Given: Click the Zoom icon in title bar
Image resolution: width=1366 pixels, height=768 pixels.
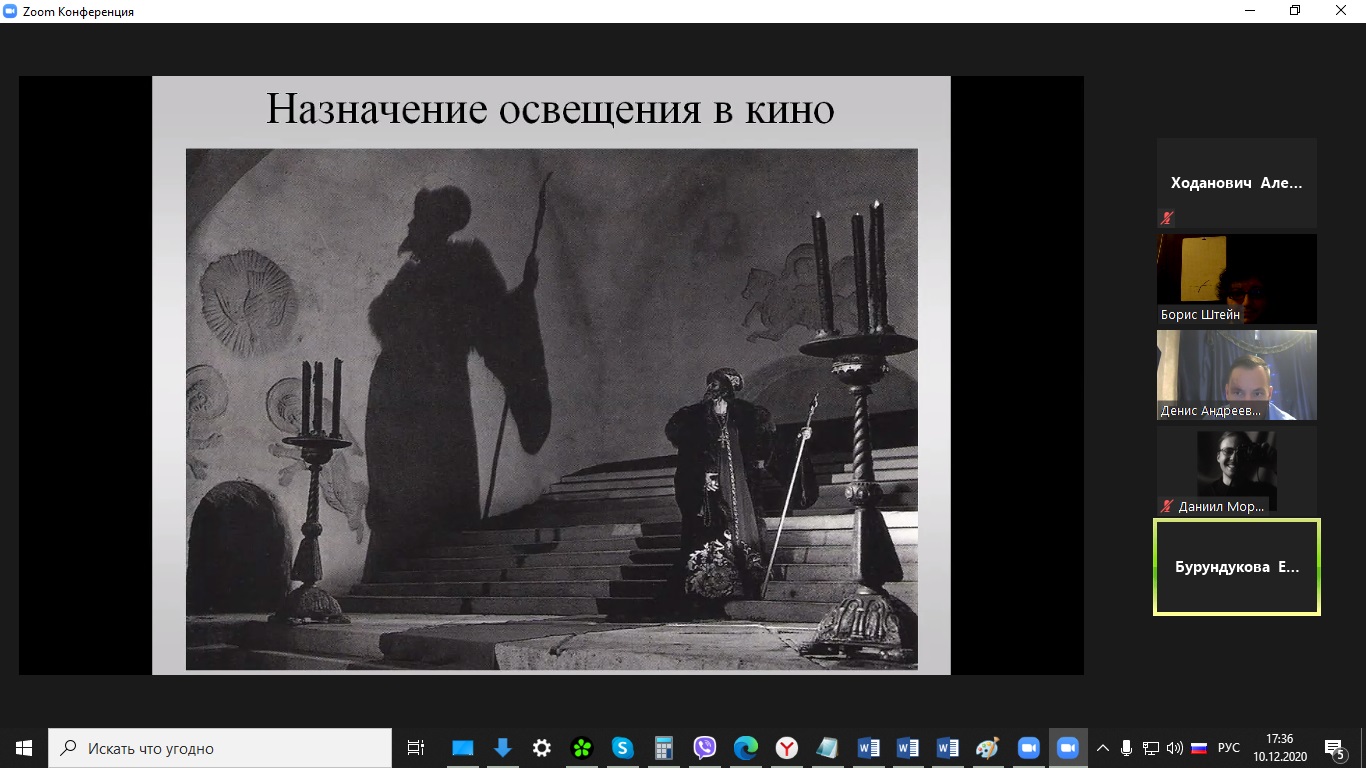Looking at the screenshot, I should coord(10,11).
